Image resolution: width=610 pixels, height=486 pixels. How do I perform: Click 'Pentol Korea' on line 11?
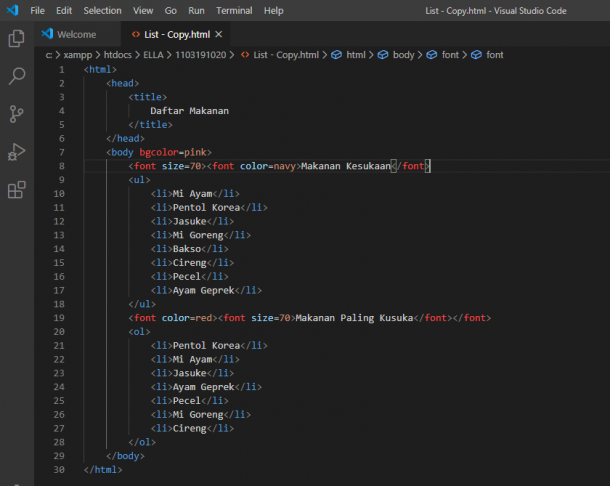coord(206,207)
